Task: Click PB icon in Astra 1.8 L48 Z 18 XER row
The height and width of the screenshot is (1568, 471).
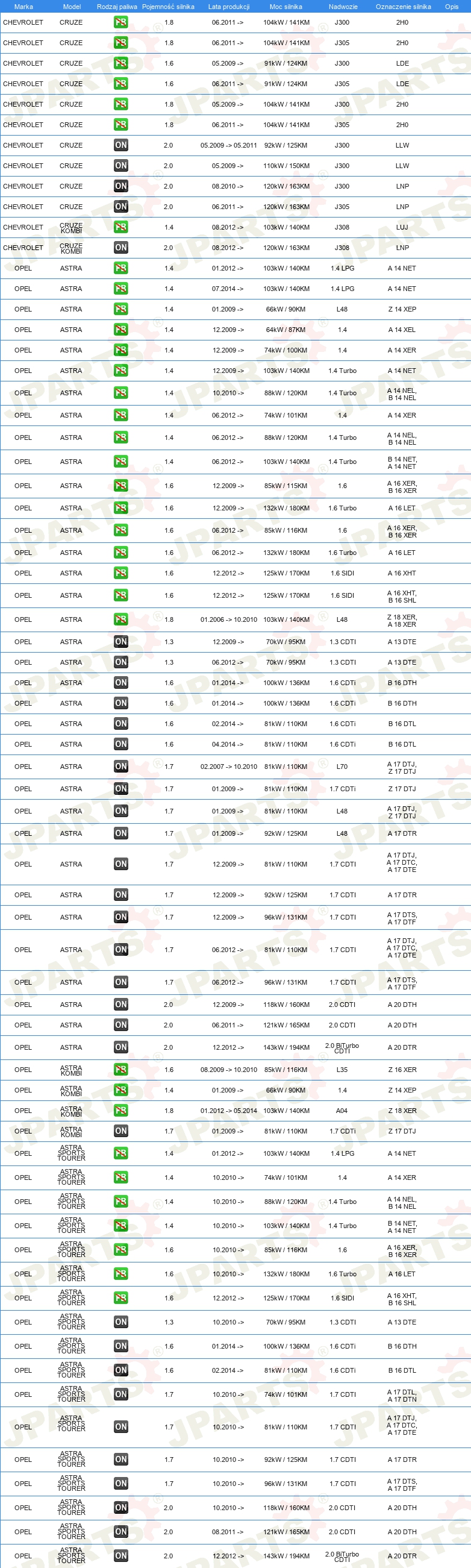Action: 121,619
